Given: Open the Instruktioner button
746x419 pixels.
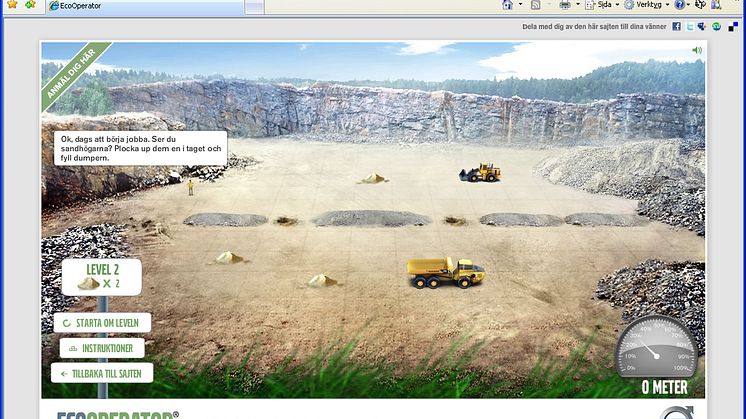Looking at the screenshot, I should tap(102, 348).
